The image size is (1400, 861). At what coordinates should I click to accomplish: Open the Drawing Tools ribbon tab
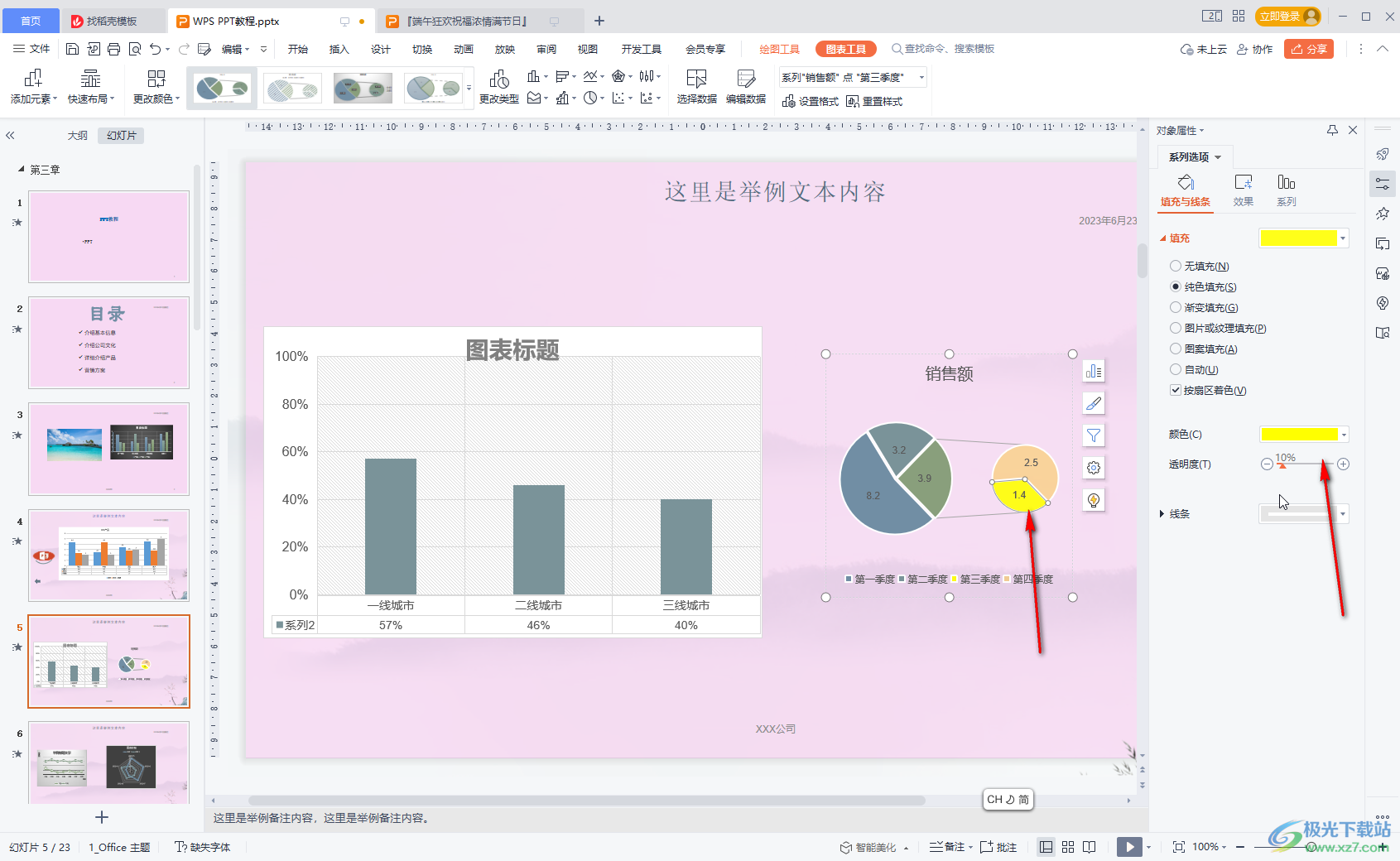click(x=779, y=49)
